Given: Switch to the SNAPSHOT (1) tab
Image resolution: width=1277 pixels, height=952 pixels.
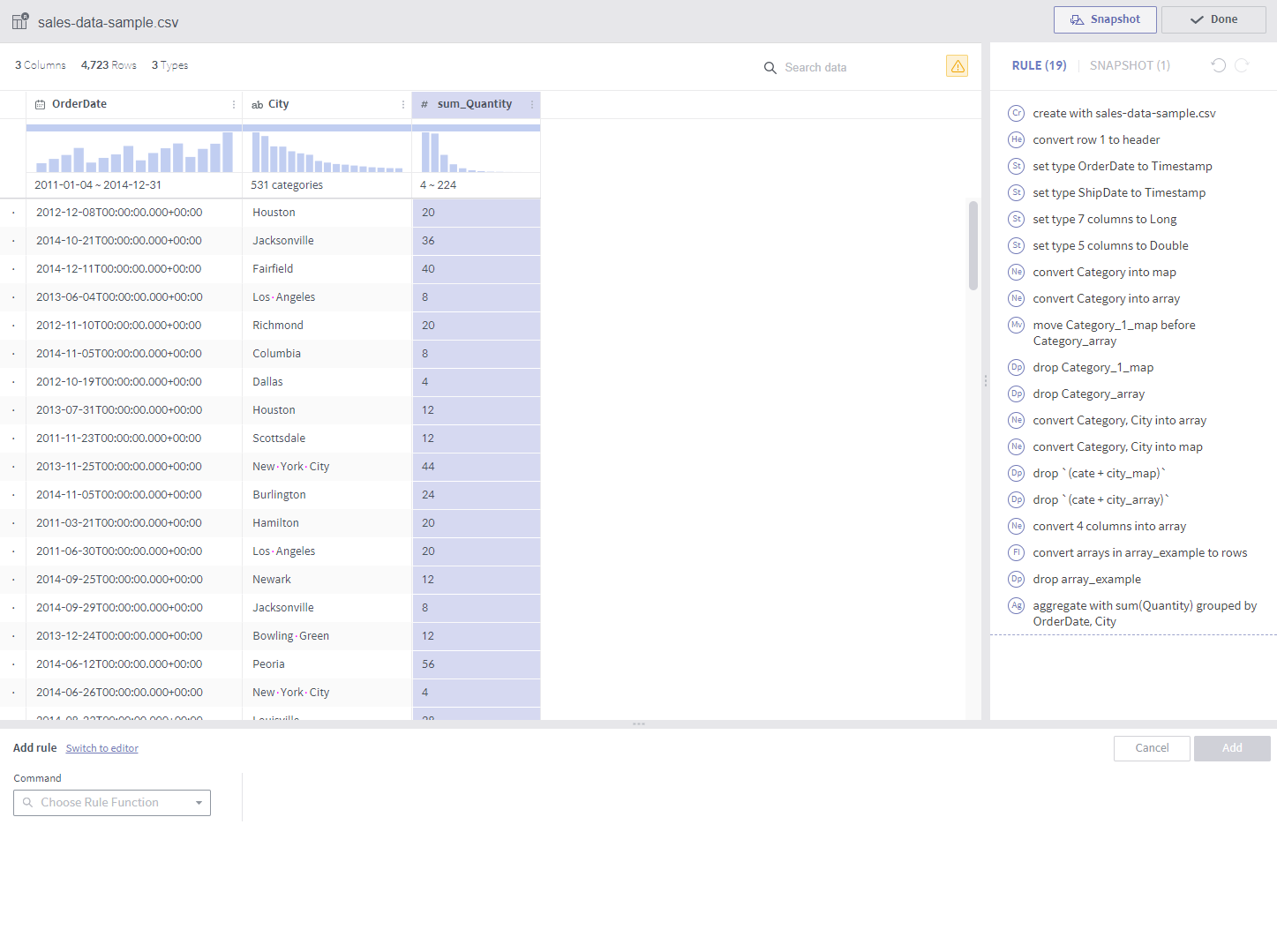Looking at the screenshot, I should tap(1130, 65).
